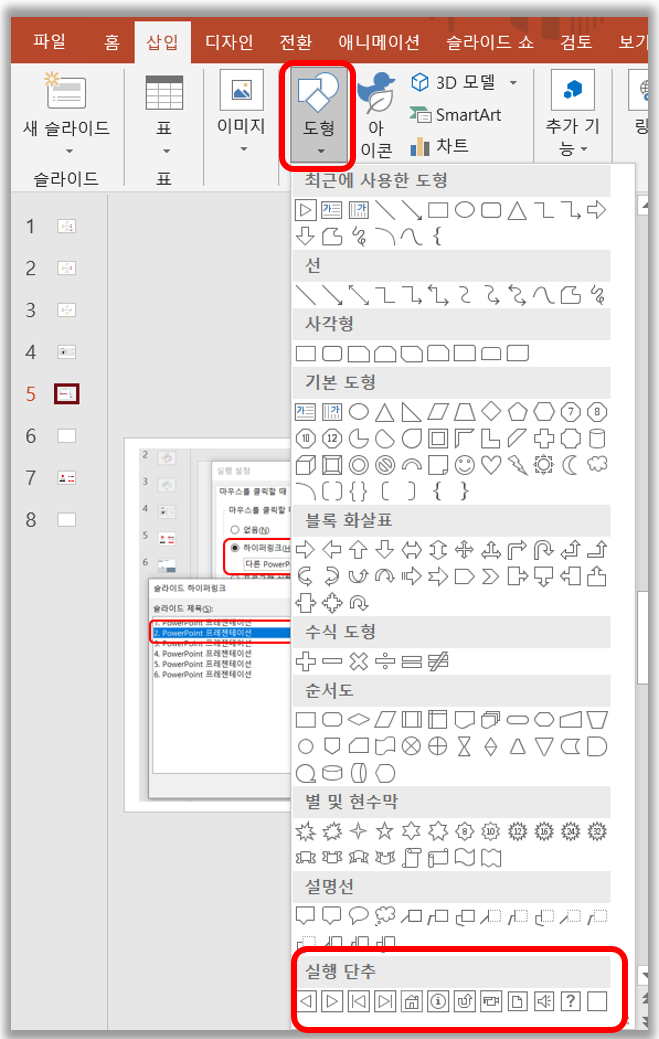Select the double-arrow line shape
Viewport: 659px width, 1039px height.
358,295
